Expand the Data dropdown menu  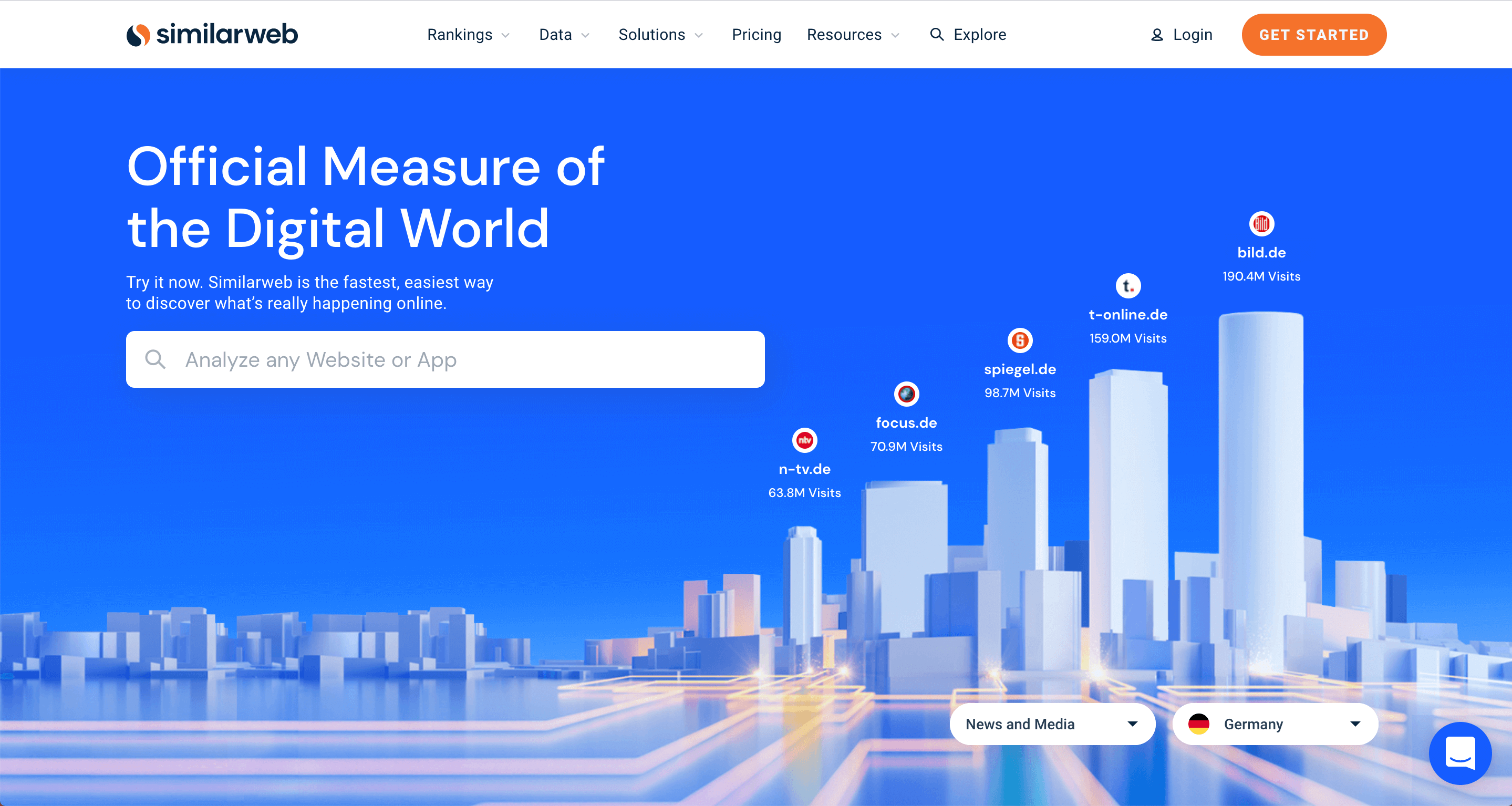coord(561,34)
